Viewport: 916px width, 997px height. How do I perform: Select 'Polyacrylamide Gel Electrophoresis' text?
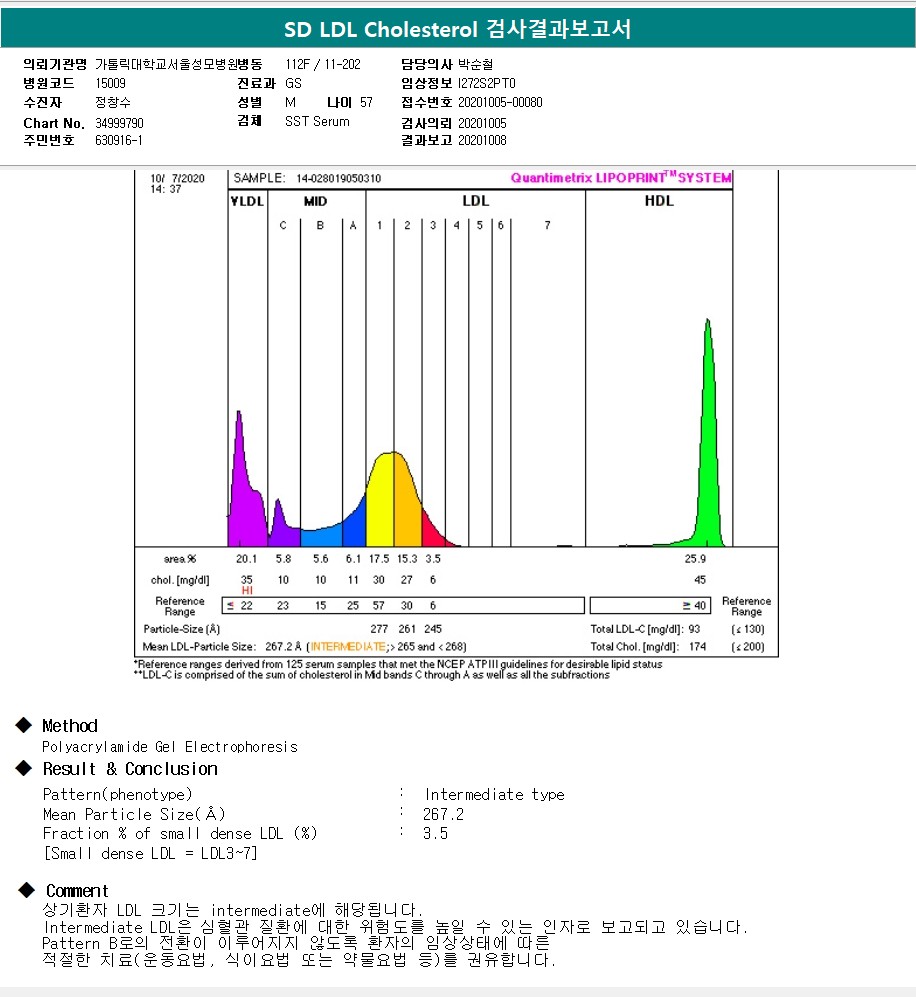tap(170, 747)
